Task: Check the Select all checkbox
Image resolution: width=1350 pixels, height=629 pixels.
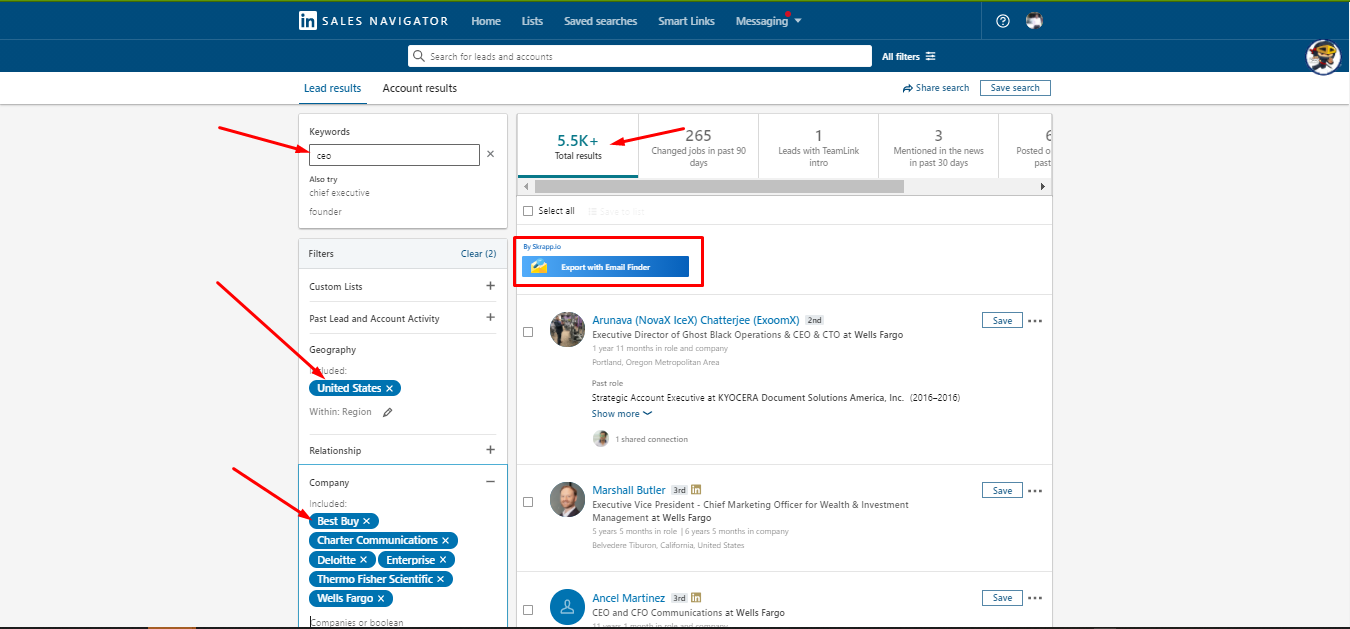Action: click(x=528, y=211)
